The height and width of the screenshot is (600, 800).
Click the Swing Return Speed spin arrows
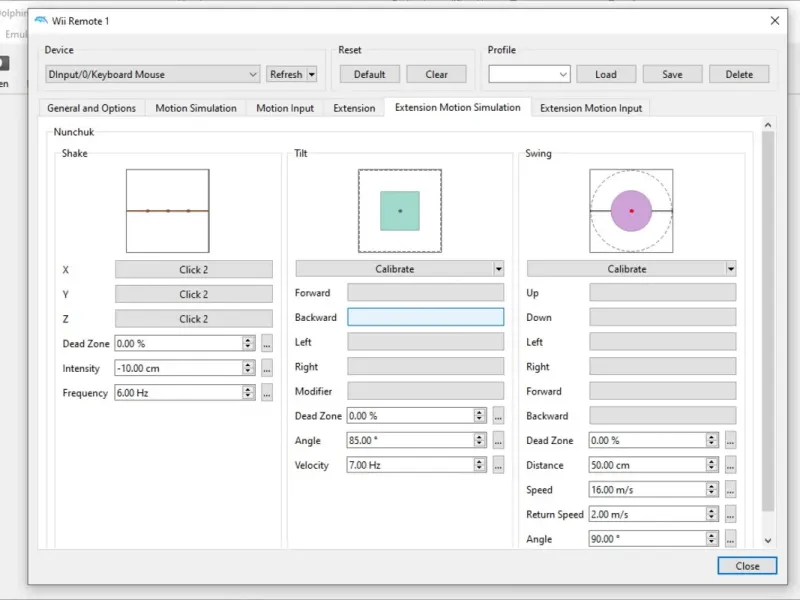pos(712,514)
